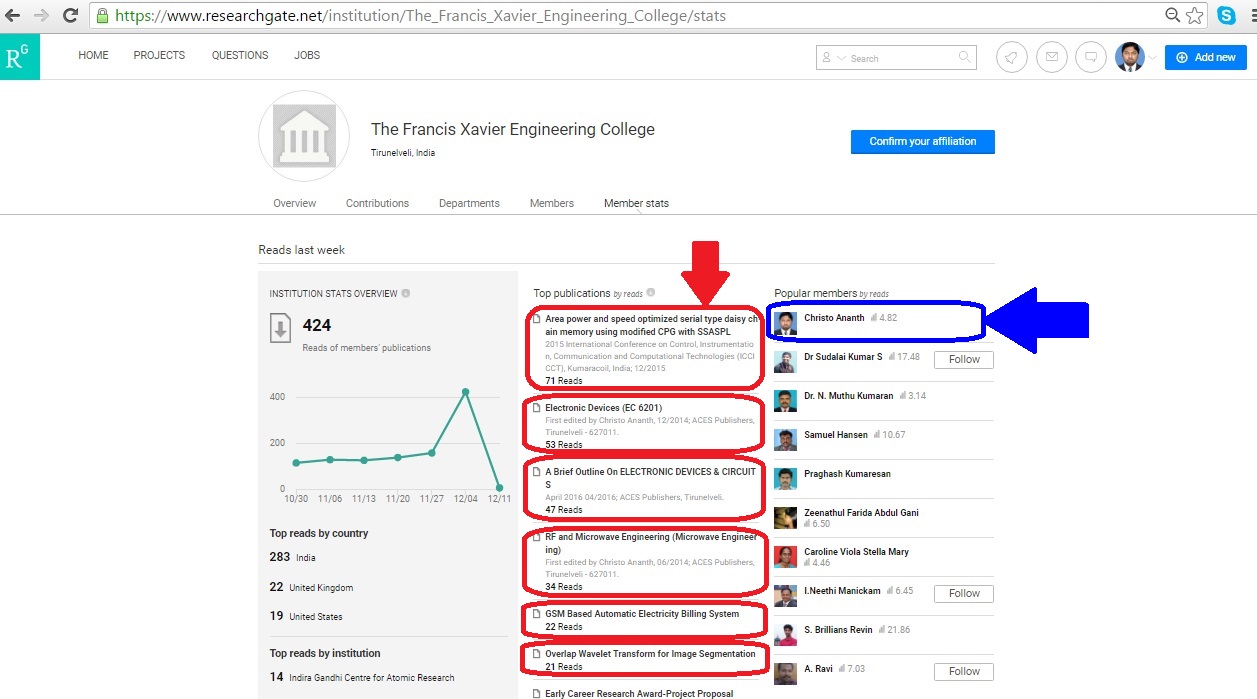Click the browser forward arrow
The image size is (1257, 699).
tap(42, 16)
